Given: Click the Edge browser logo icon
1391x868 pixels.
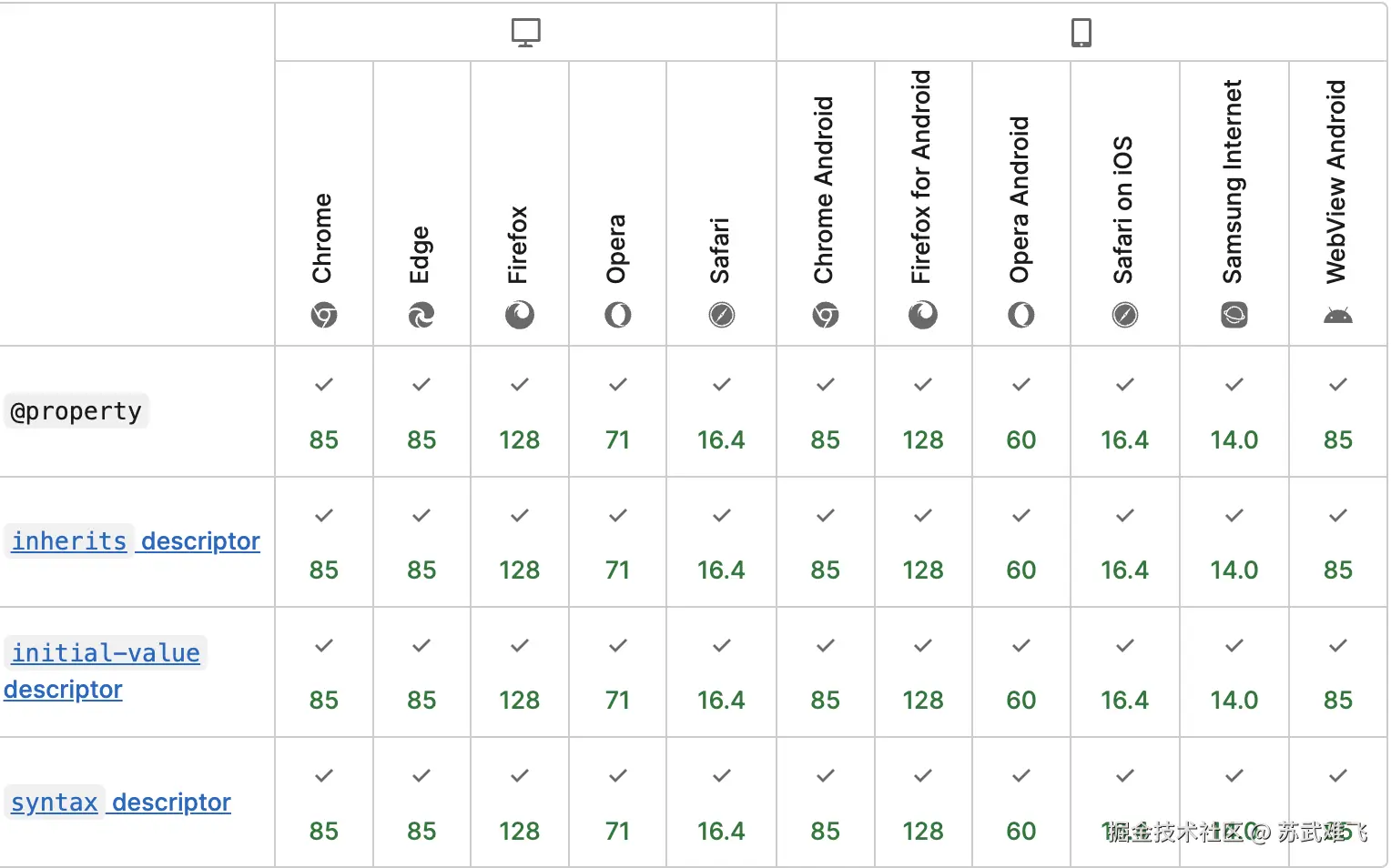Looking at the screenshot, I should coord(421,316).
